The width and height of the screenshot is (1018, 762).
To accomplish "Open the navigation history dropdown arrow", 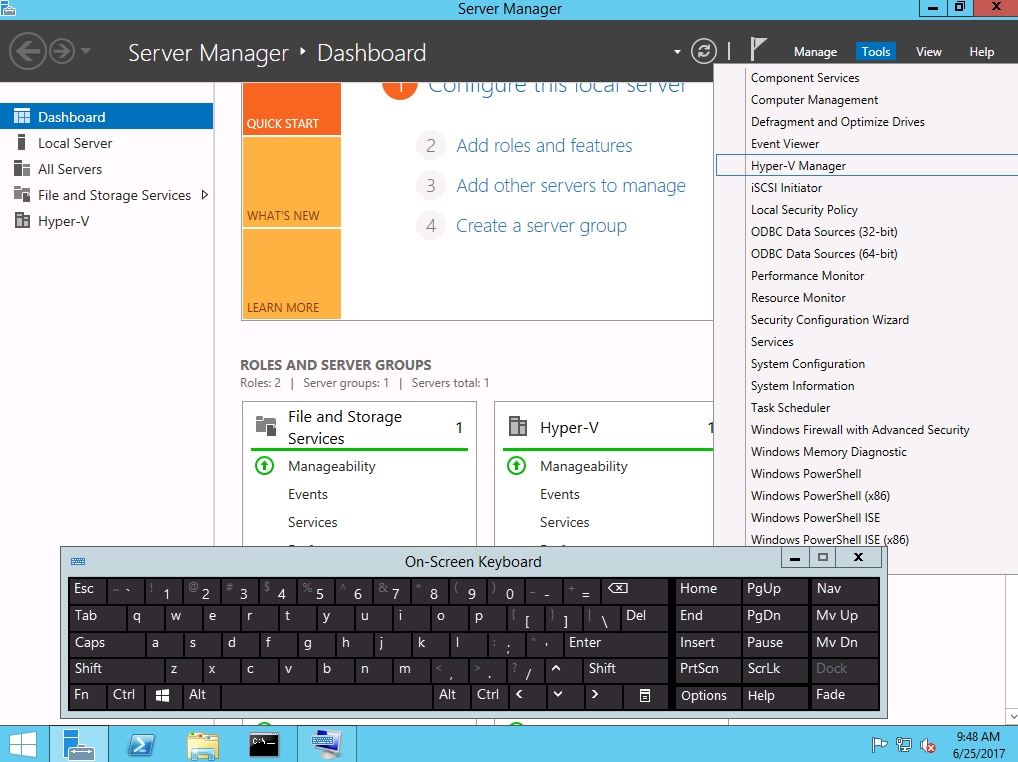I will (86, 51).
